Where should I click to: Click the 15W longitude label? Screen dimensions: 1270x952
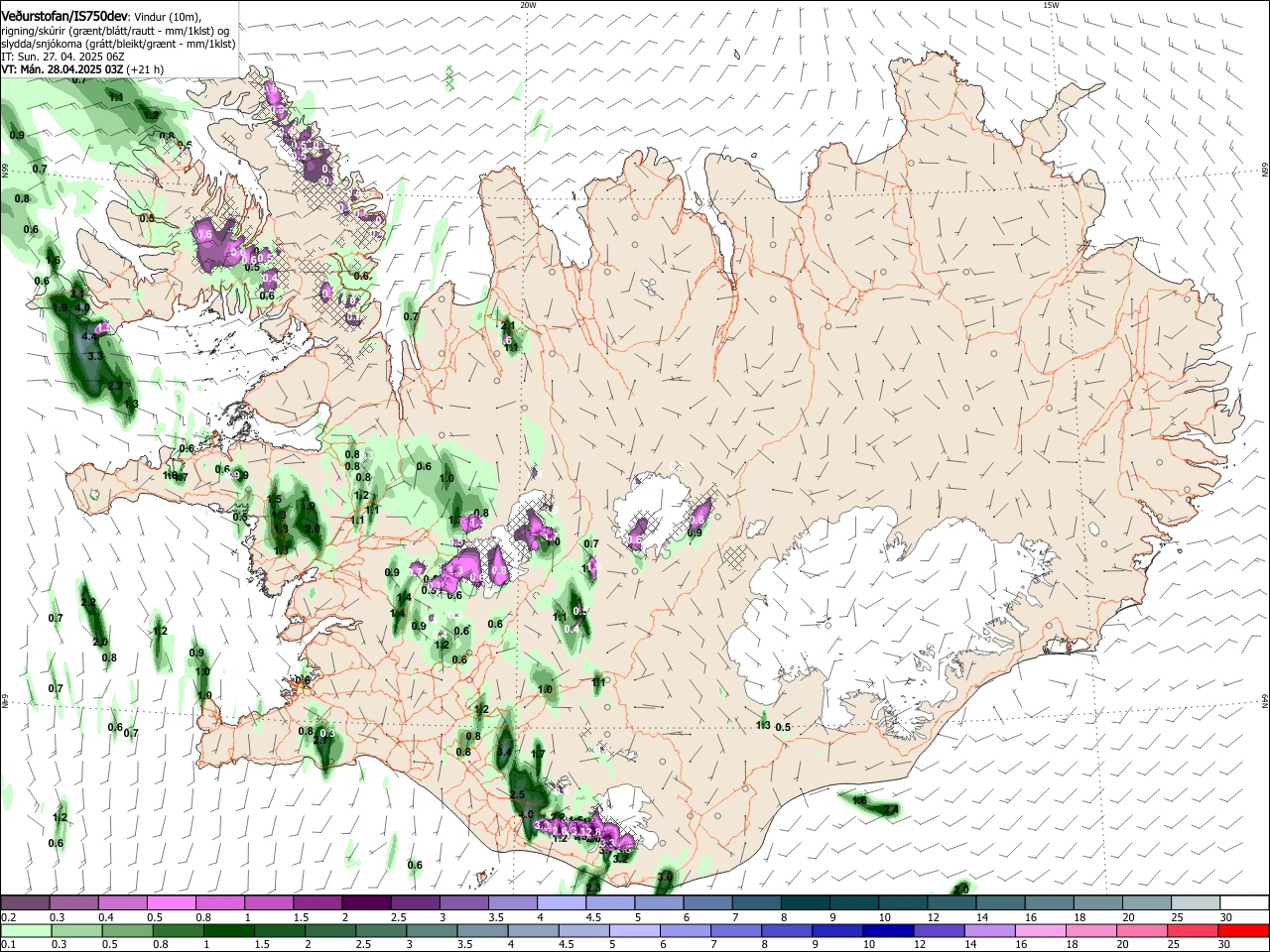click(1051, 5)
